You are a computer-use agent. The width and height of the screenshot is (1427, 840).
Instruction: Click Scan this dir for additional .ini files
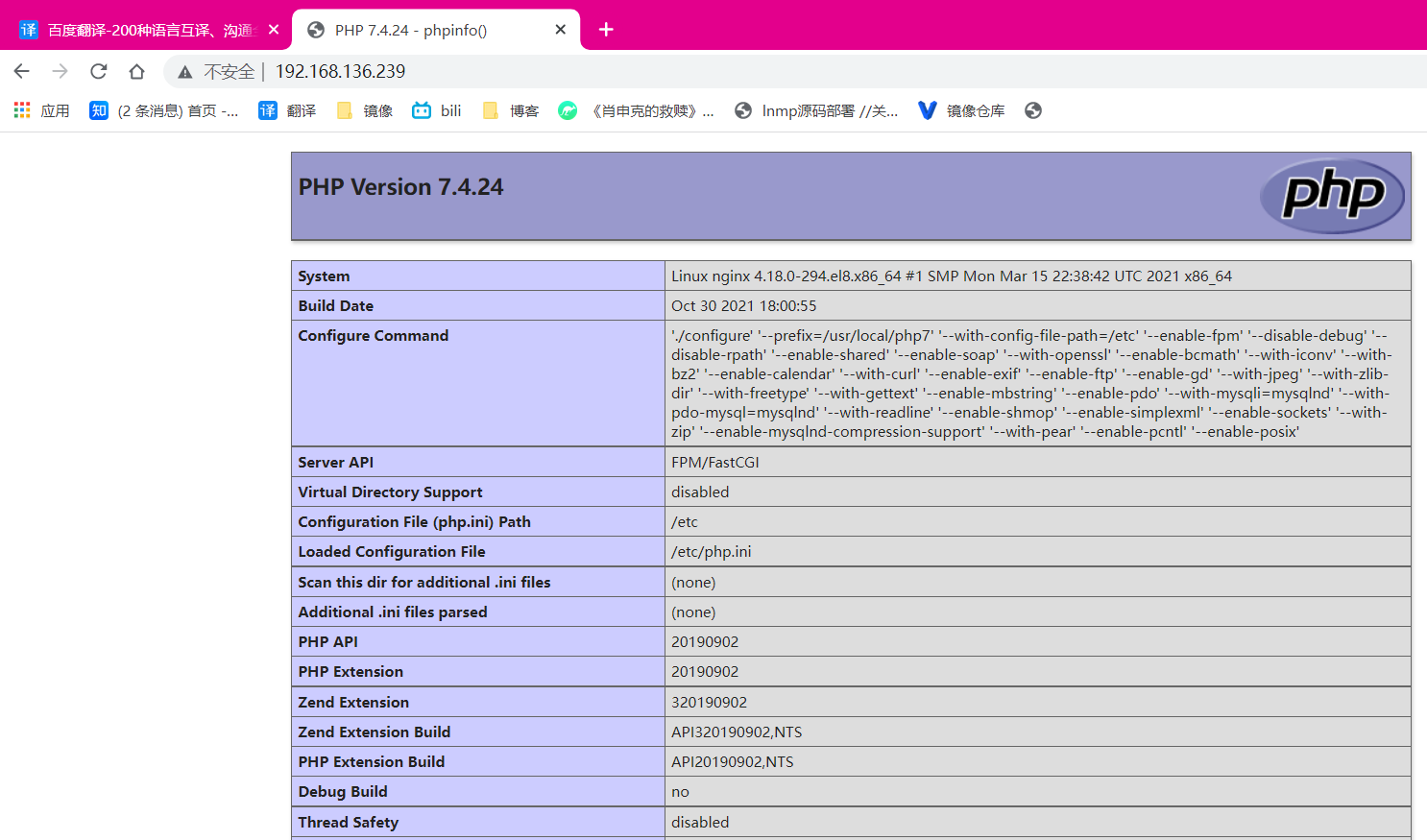click(x=423, y=583)
